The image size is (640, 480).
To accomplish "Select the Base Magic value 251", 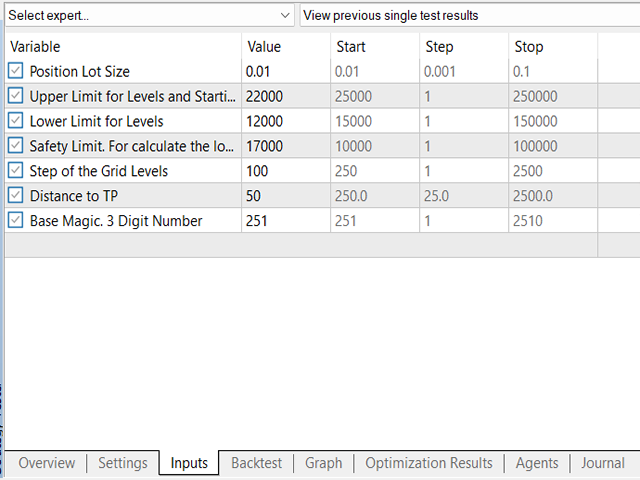I will (286, 221).
